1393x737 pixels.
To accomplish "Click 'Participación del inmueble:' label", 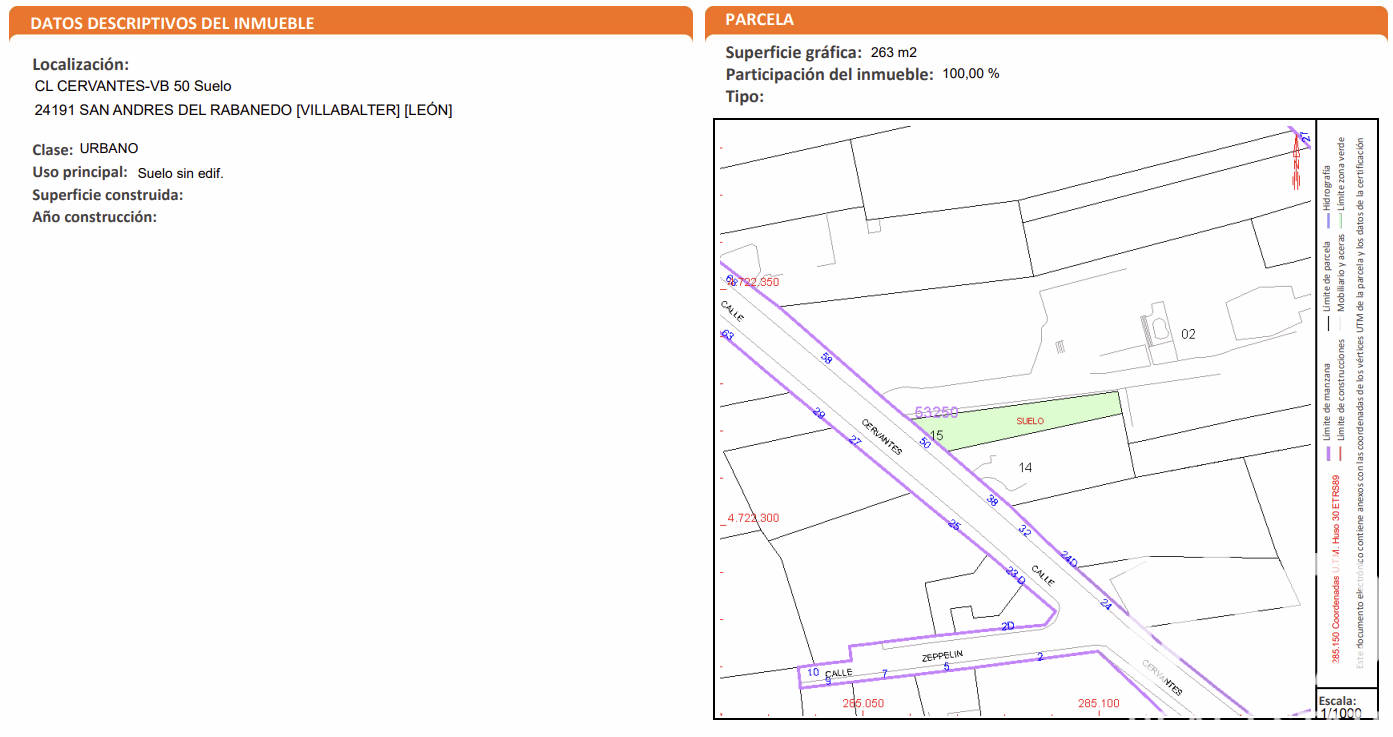I will (829, 74).
